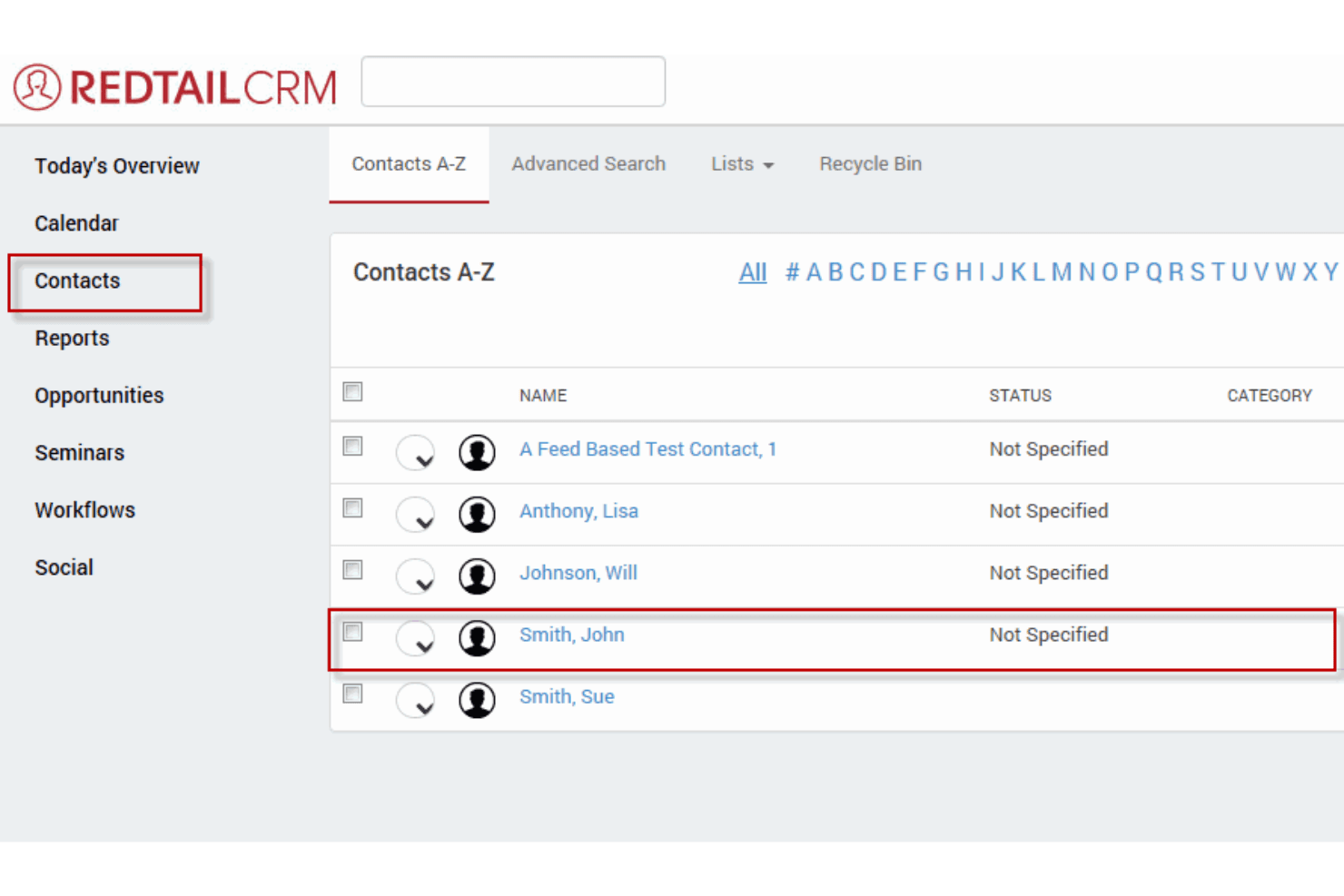1344x896 pixels.
Task: Click the search box in the header
Action: pos(513,82)
